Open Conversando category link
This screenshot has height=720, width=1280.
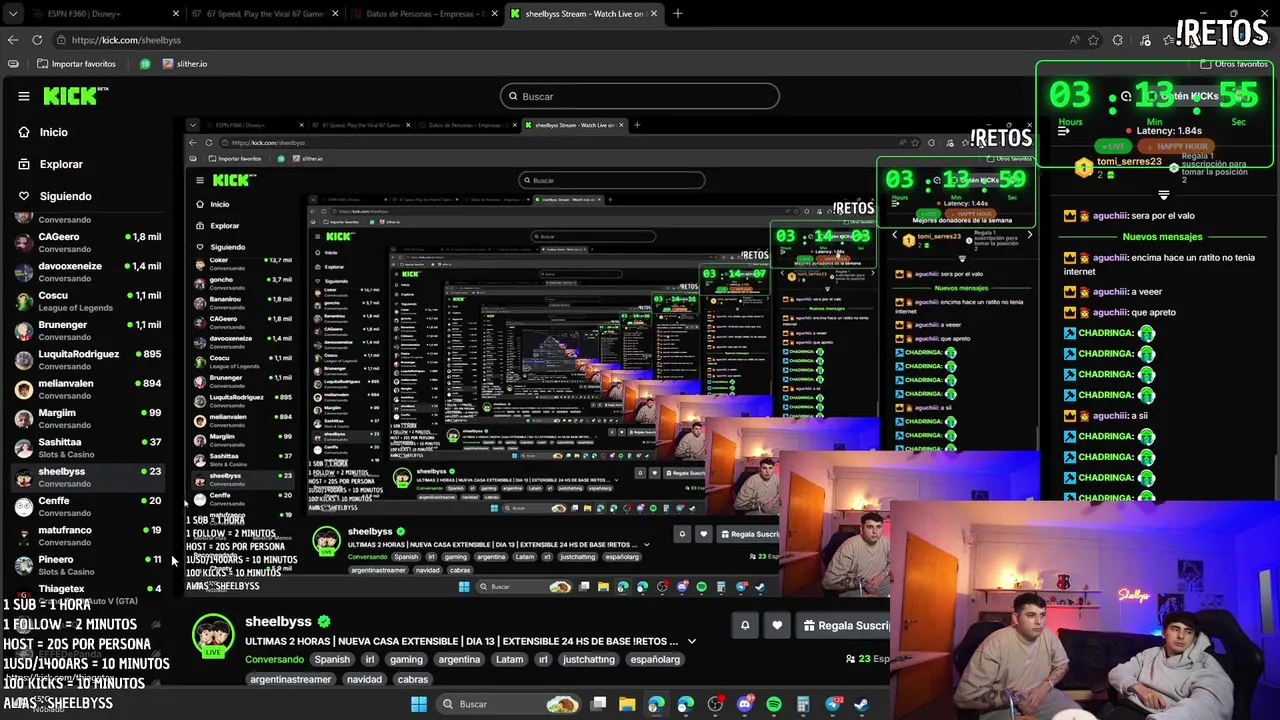pos(274,659)
